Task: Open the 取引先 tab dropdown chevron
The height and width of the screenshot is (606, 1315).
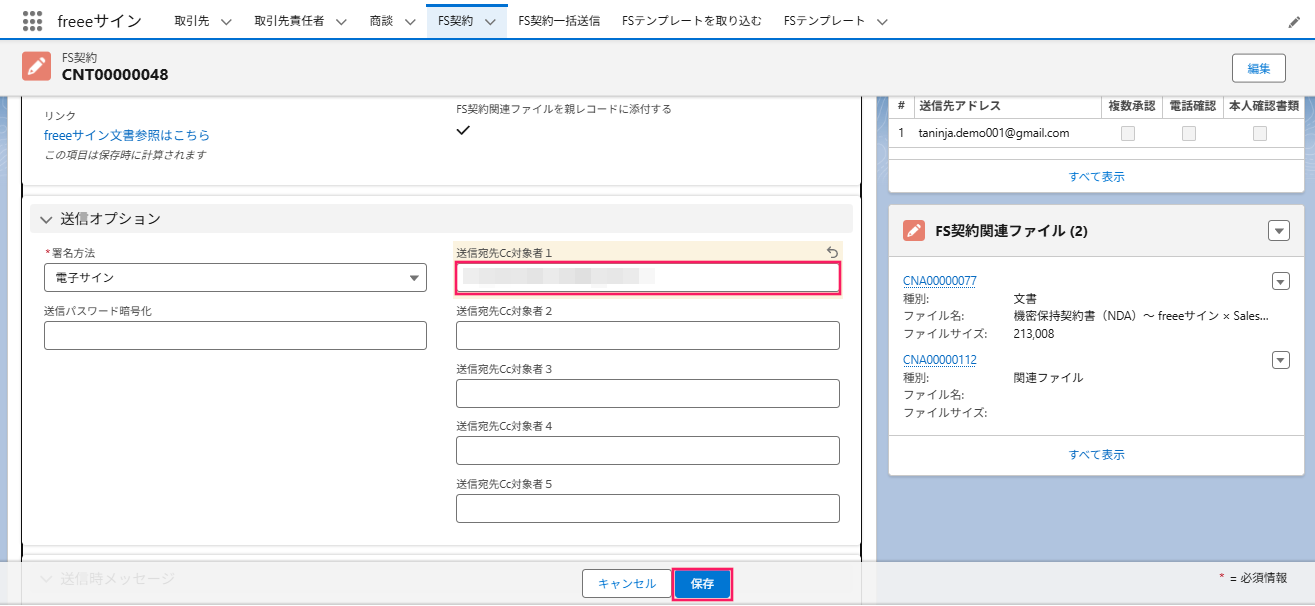Action: pyautogui.click(x=225, y=21)
